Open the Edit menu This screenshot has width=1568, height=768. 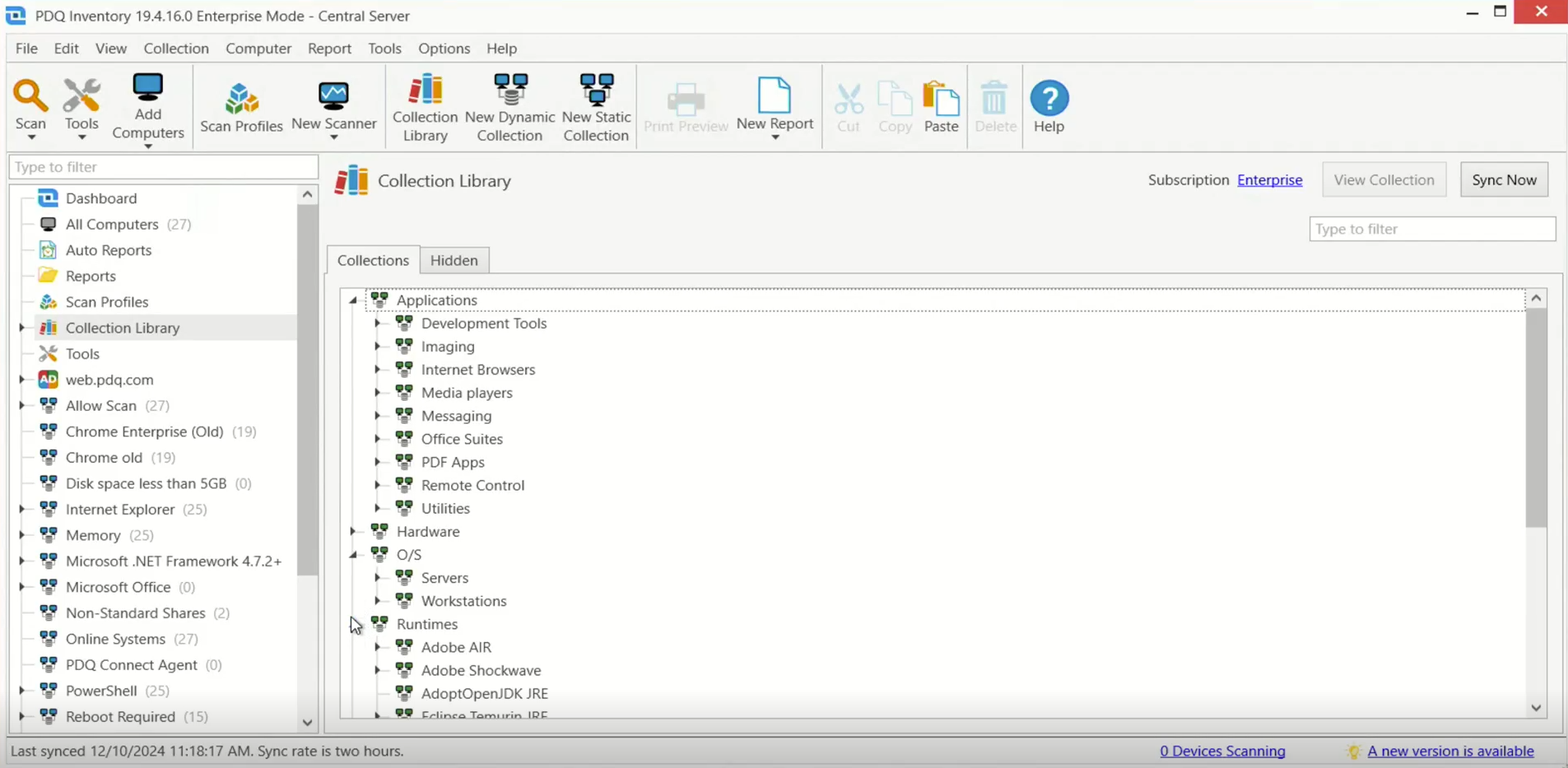[66, 49]
